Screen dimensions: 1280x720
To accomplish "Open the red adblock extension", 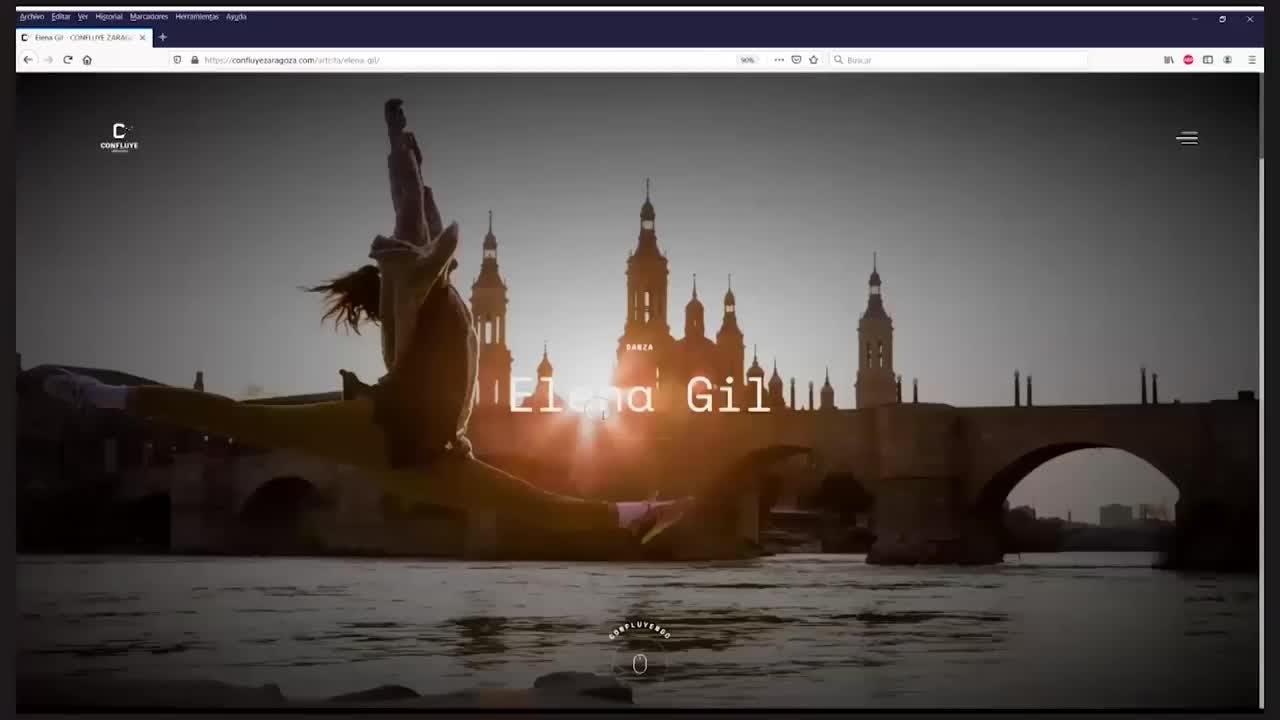I will [1188, 60].
